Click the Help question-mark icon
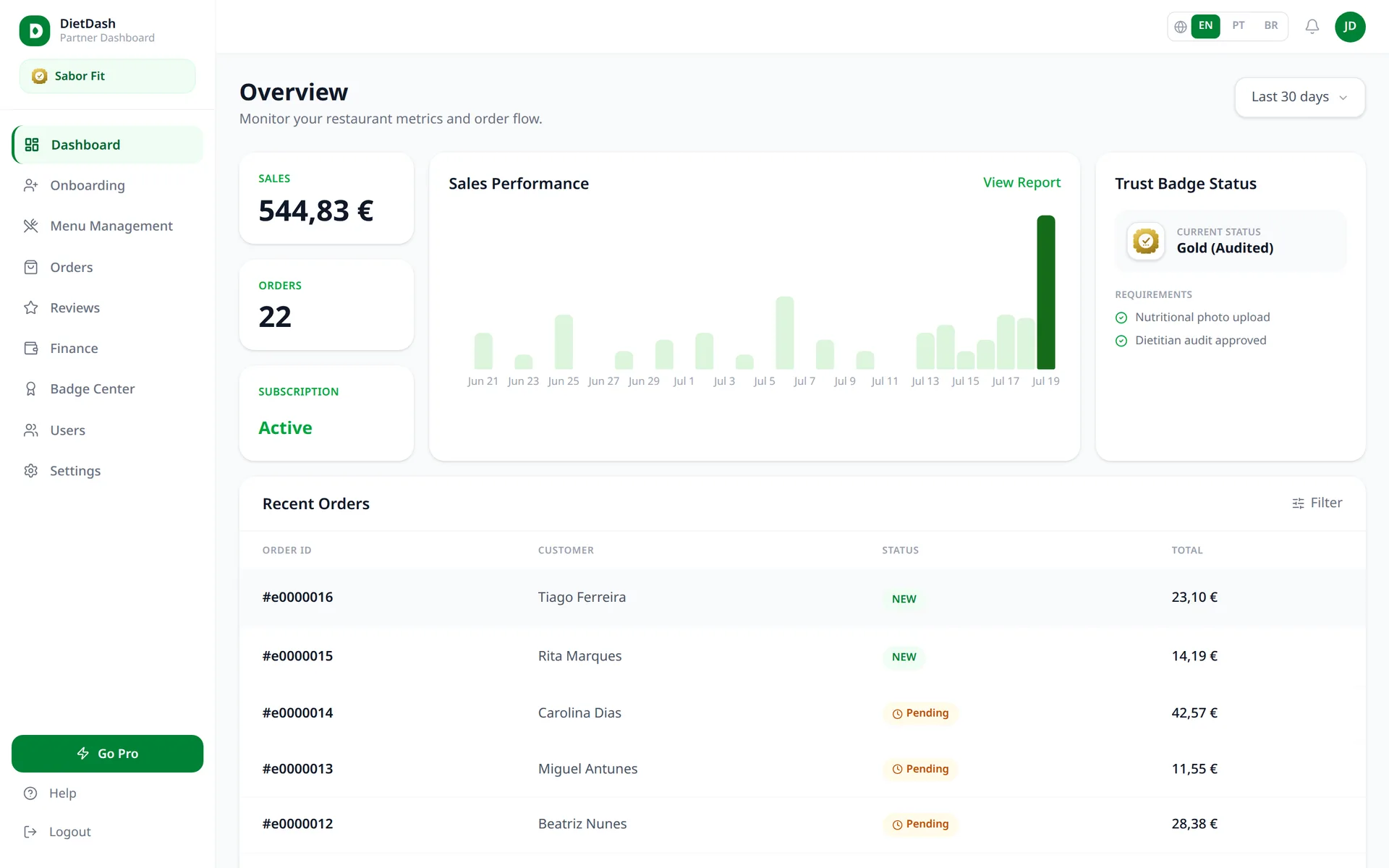This screenshot has height=868, width=1389. pos(30,793)
